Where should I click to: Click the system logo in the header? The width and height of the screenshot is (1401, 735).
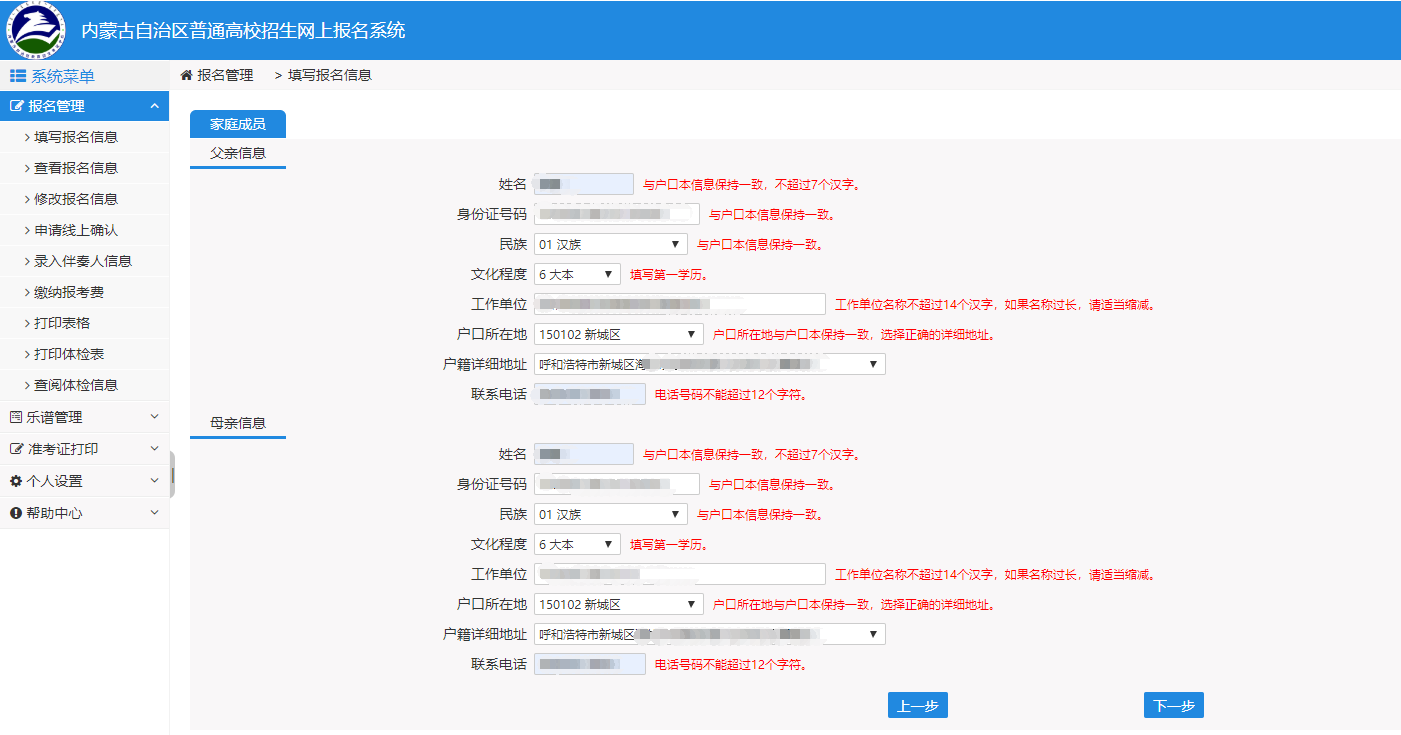point(36,30)
